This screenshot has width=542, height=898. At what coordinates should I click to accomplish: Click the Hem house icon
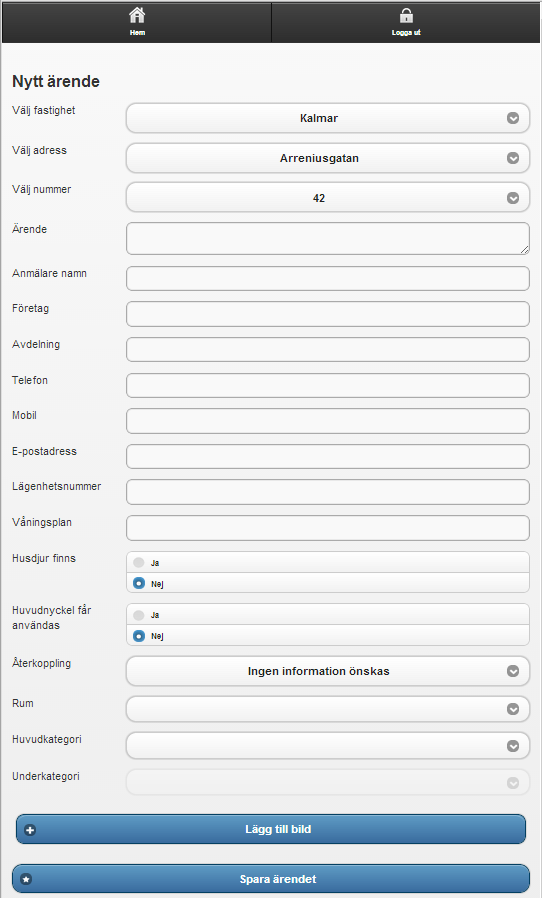tap(137, 15)
